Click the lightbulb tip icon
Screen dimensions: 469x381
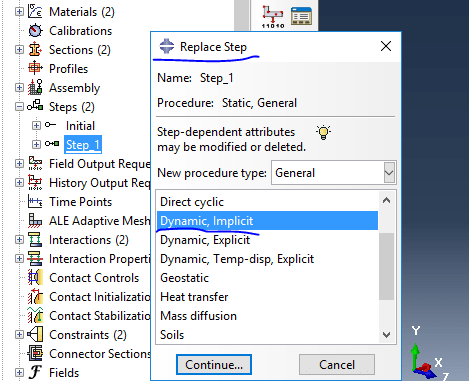pyautogui.click(x=323, y=132)
